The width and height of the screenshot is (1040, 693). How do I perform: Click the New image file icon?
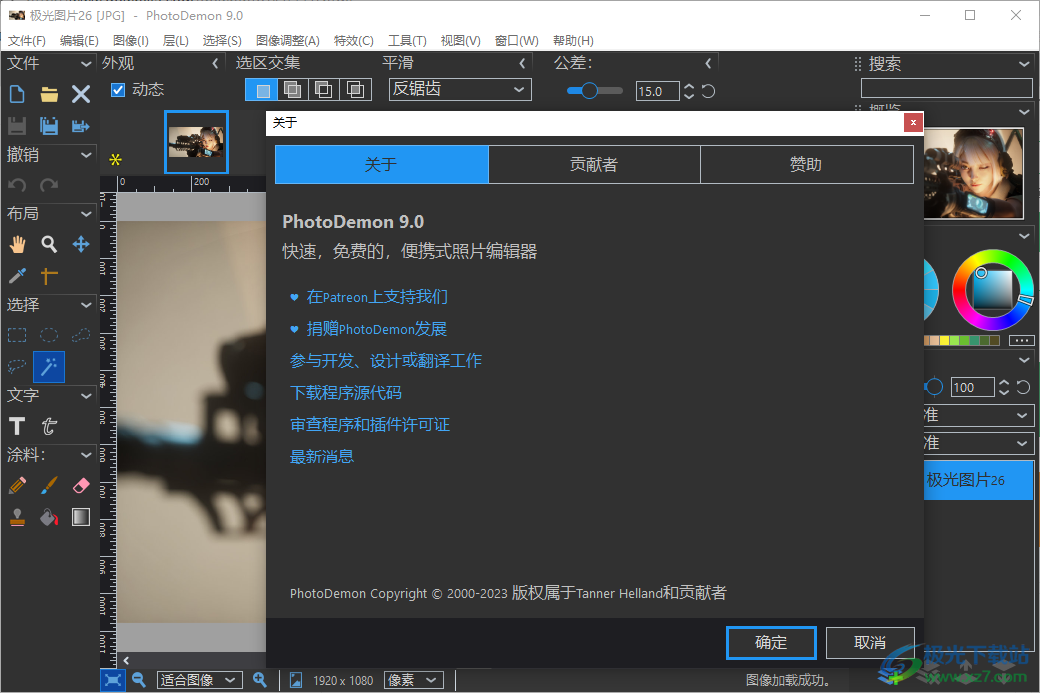[17, 94]
